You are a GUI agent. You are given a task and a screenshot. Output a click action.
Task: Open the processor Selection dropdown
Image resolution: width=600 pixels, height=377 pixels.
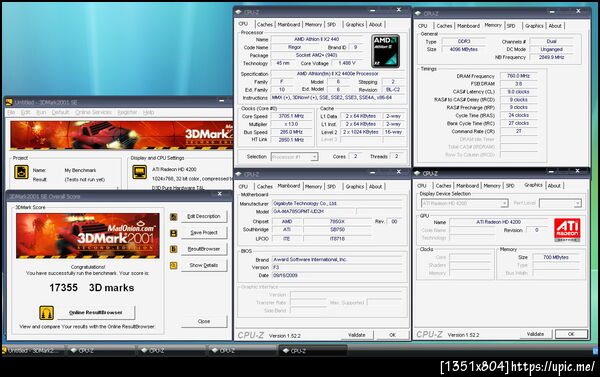tap(295, 157)
